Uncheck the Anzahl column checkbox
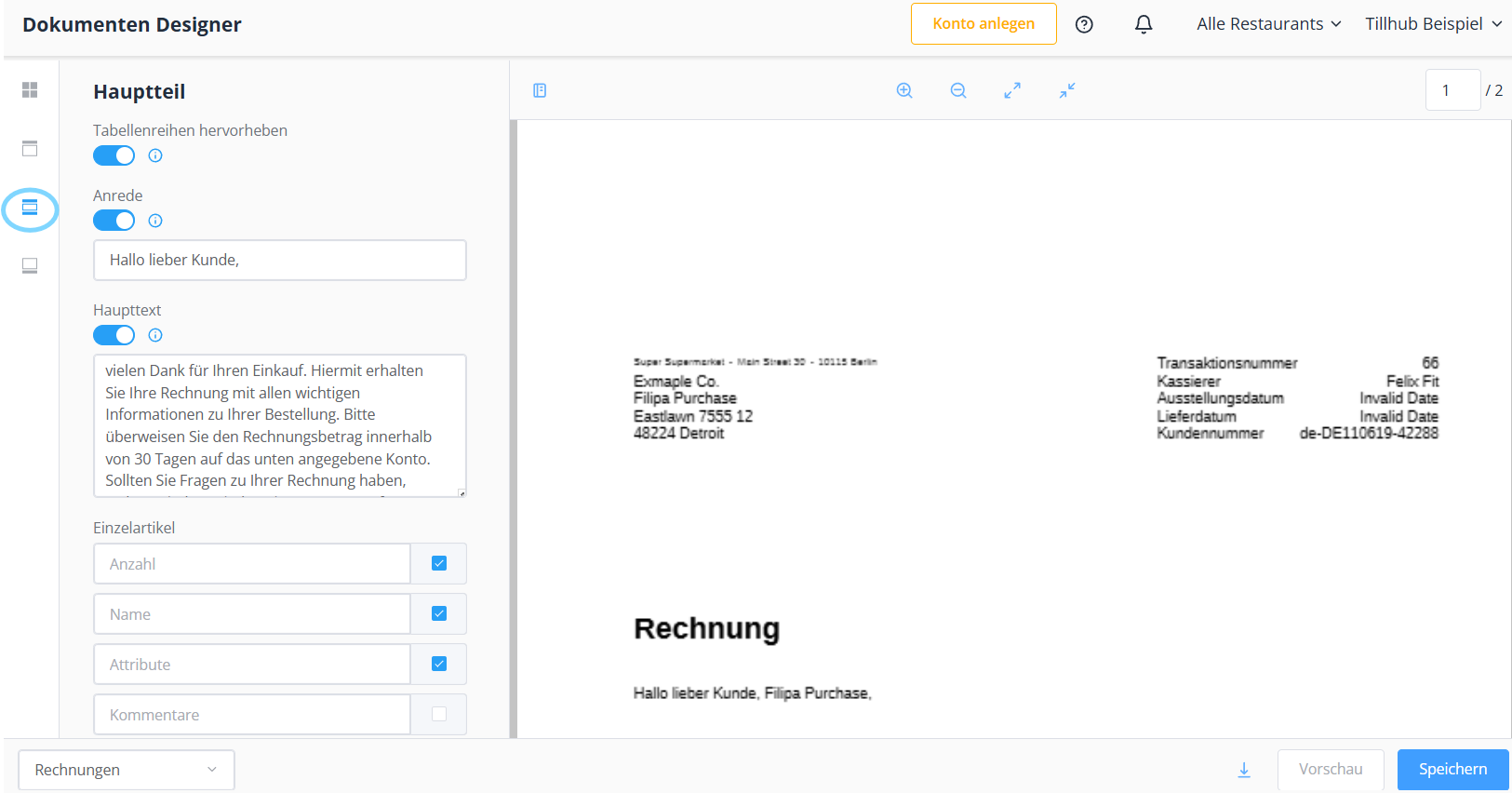 pyautogui.click(x=439, y=563)
